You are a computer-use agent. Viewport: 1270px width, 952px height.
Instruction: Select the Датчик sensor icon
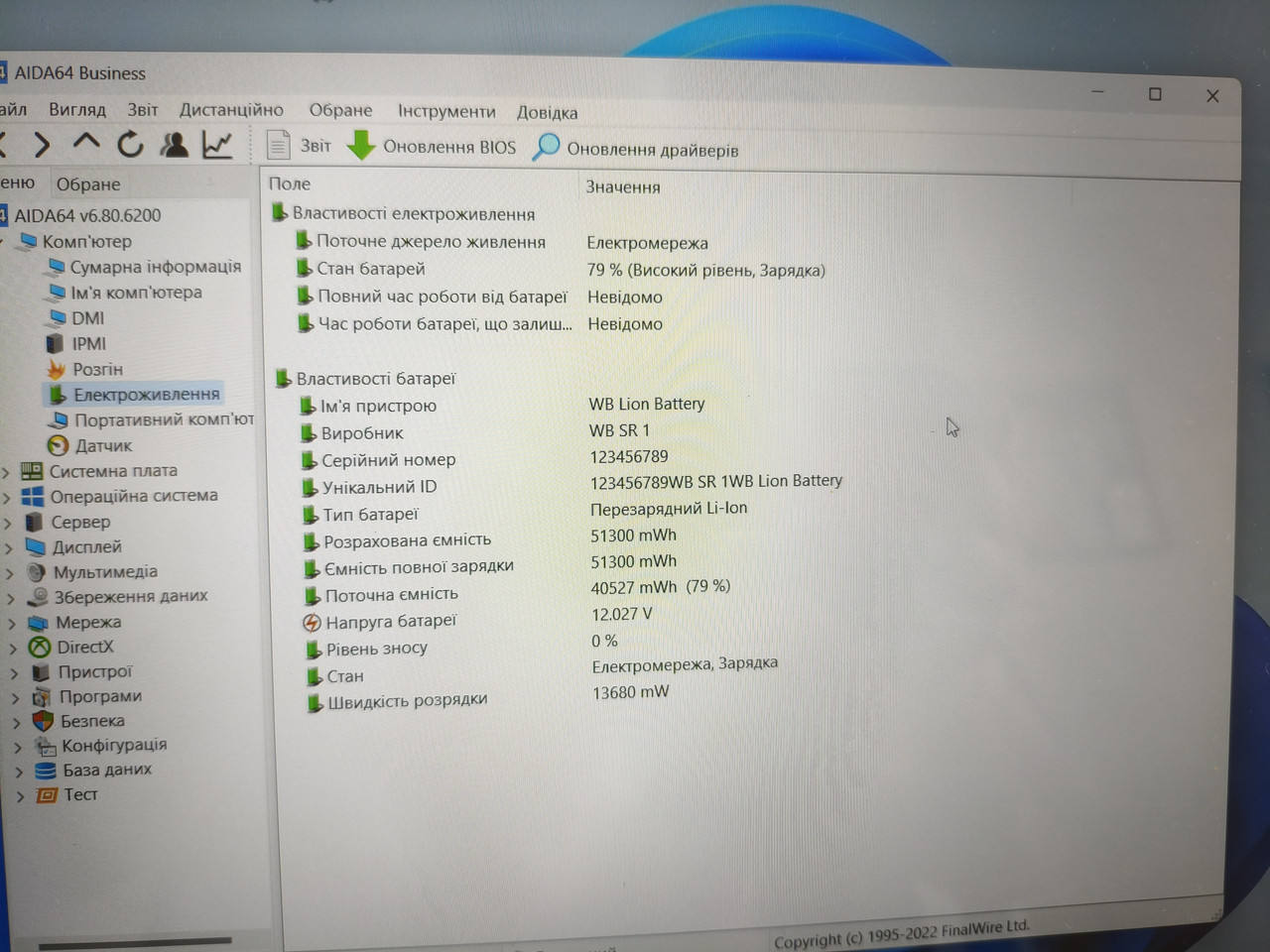[x=59, y=445]
